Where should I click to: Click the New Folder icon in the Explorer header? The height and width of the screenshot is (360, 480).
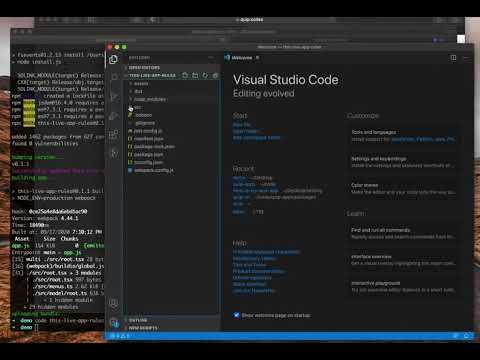click(x=195, y=75)
